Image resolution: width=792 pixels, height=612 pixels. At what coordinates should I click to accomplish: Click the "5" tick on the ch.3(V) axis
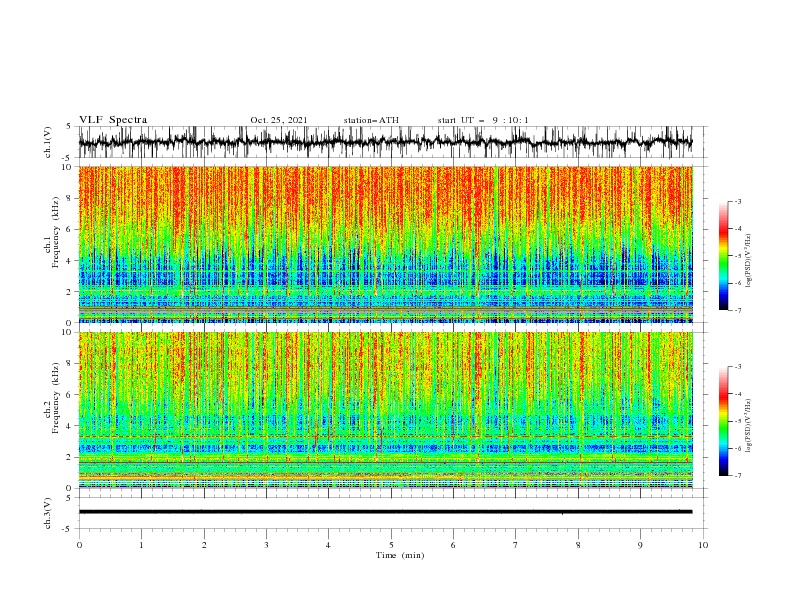69,498
